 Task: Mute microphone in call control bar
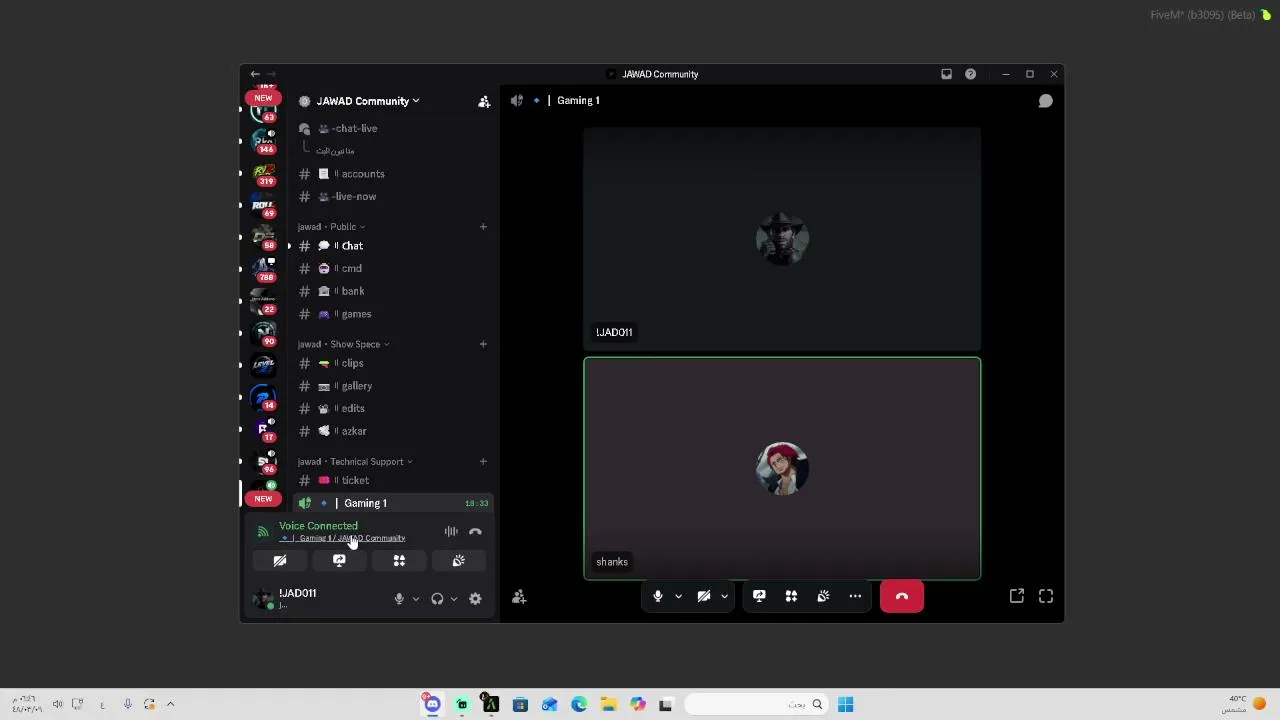657,596
